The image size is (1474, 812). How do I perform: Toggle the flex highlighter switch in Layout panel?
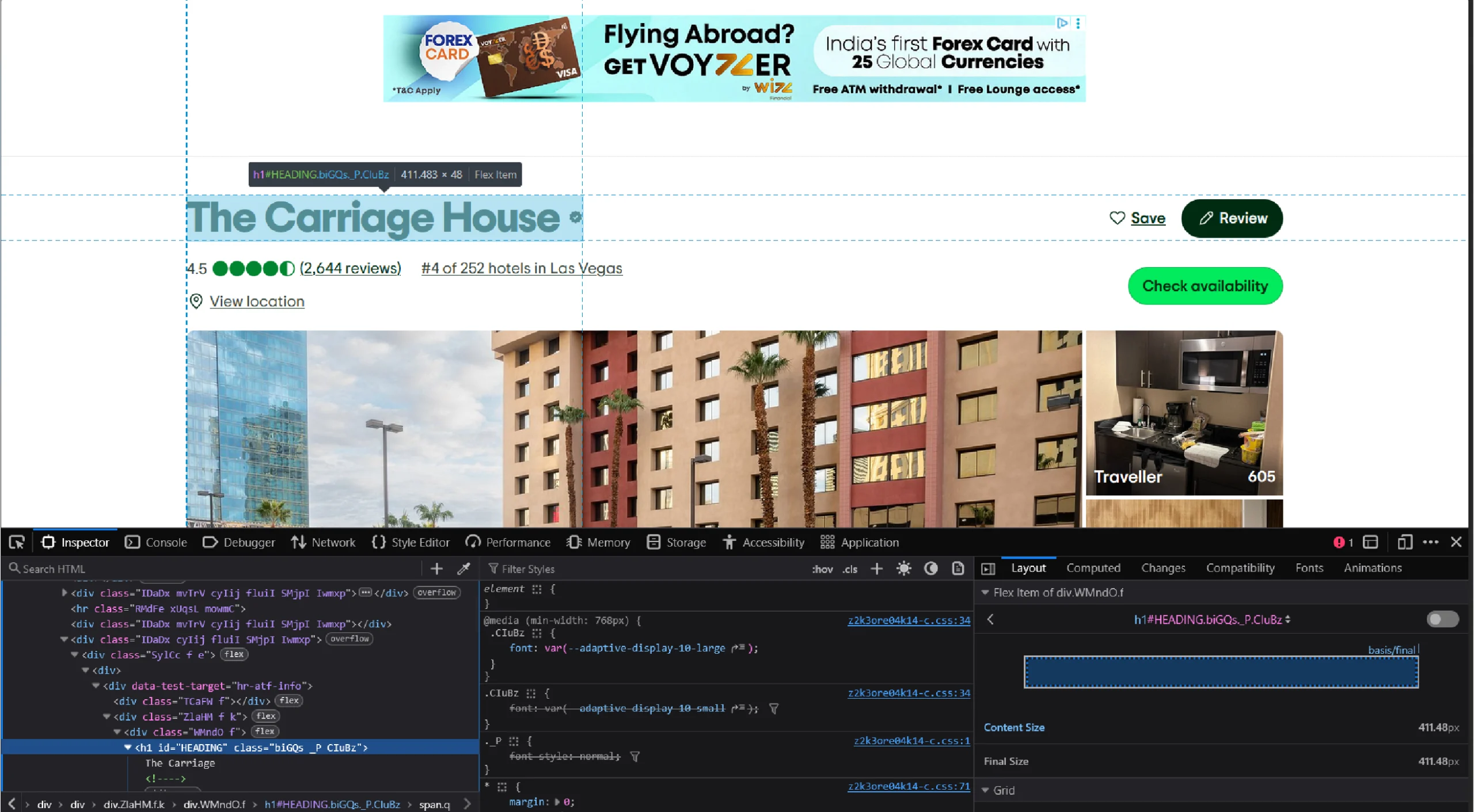[x=1442, y=620]
